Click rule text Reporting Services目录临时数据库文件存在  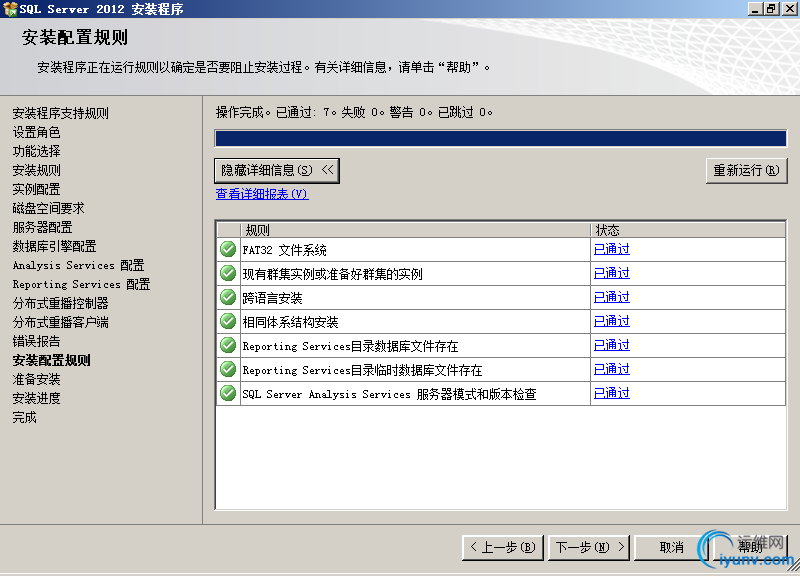[362, 370]
